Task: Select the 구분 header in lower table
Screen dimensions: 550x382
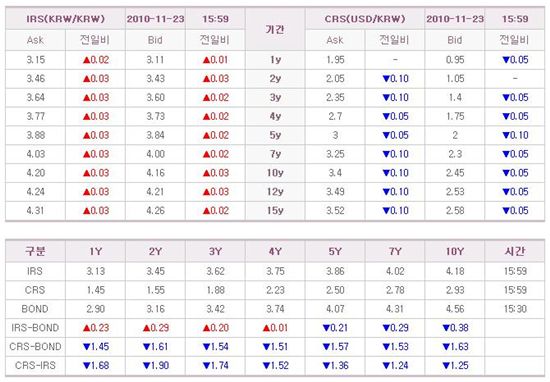Action: (35, 251)
